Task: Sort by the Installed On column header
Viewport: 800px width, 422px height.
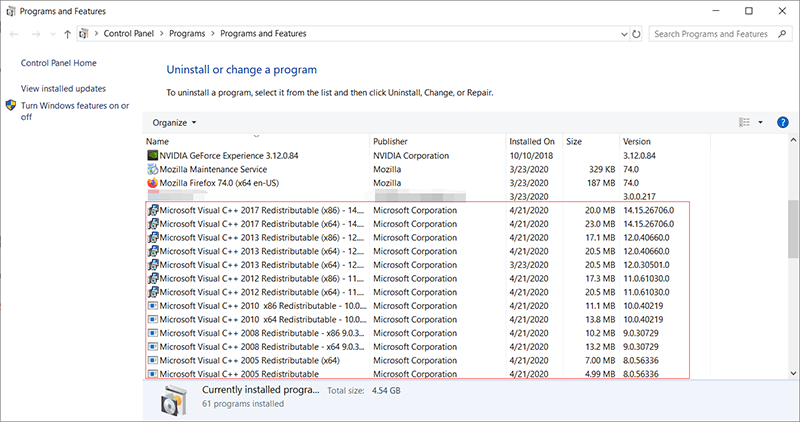Action: [x=534, y=141]
